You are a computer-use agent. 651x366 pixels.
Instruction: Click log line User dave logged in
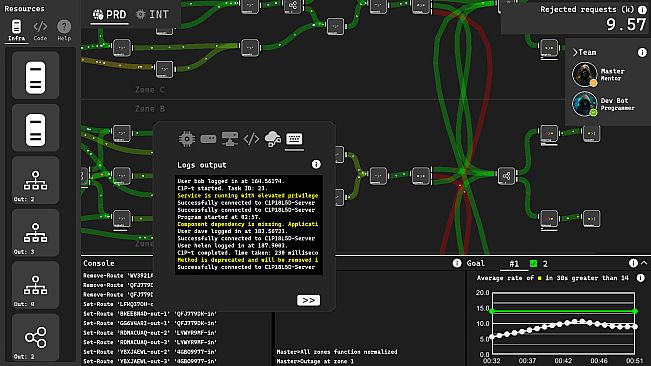[x=232, y=231]
